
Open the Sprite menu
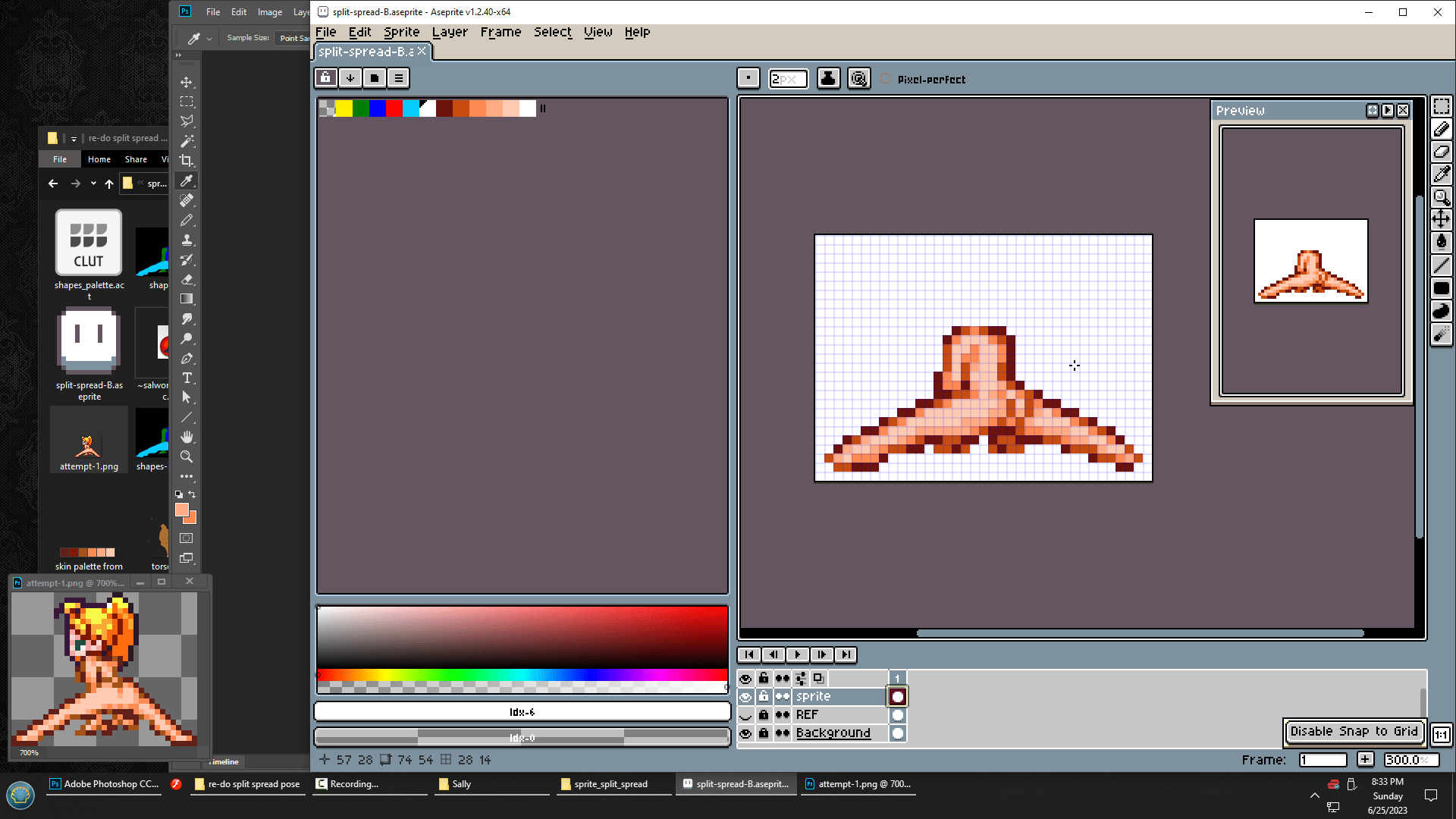click(x=401, y=32)
